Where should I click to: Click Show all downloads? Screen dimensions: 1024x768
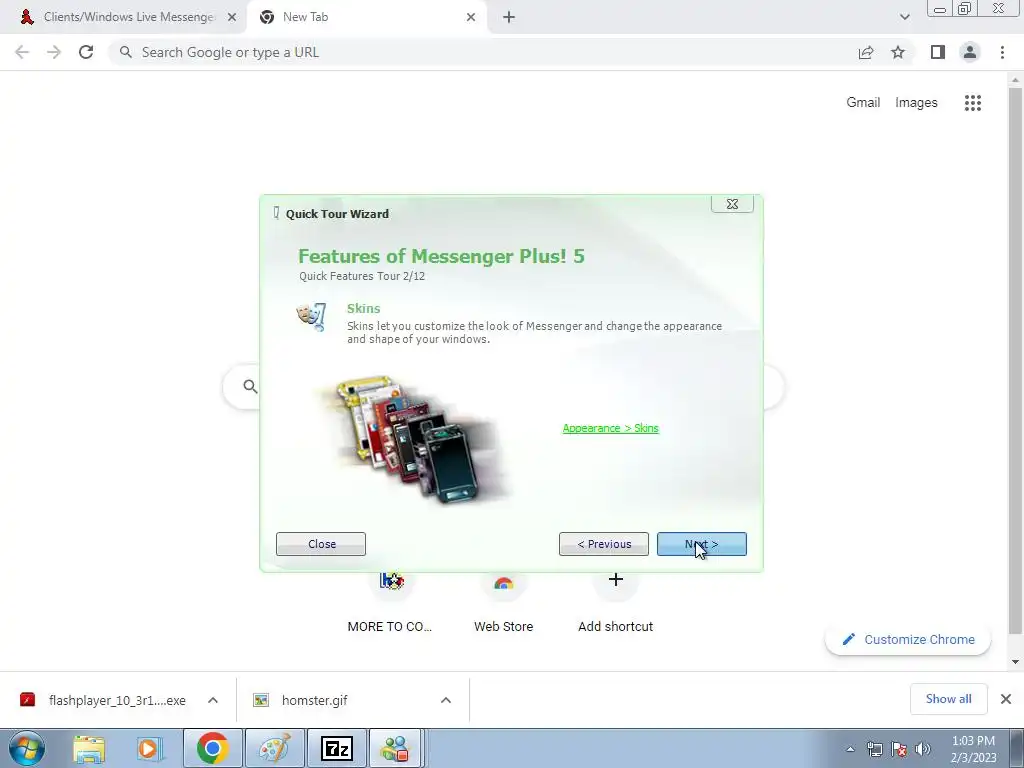948,699
